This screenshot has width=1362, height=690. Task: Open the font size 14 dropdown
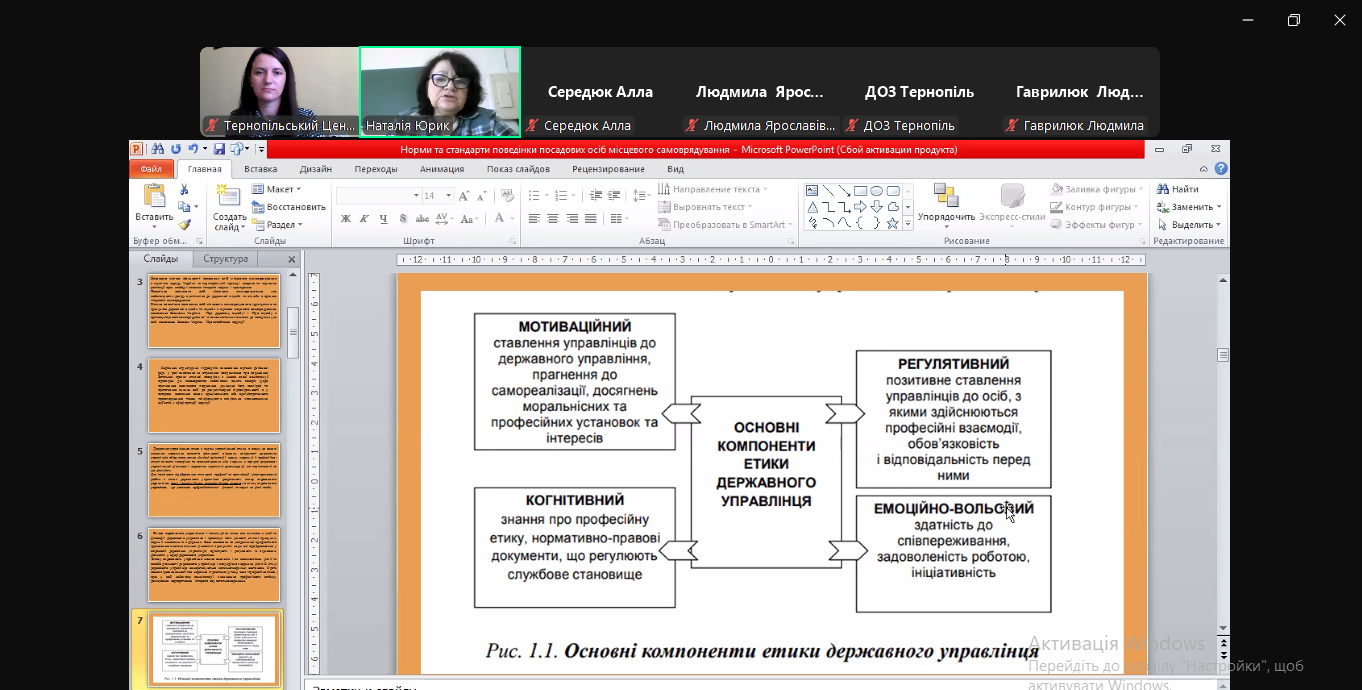[x=449, y=196]
